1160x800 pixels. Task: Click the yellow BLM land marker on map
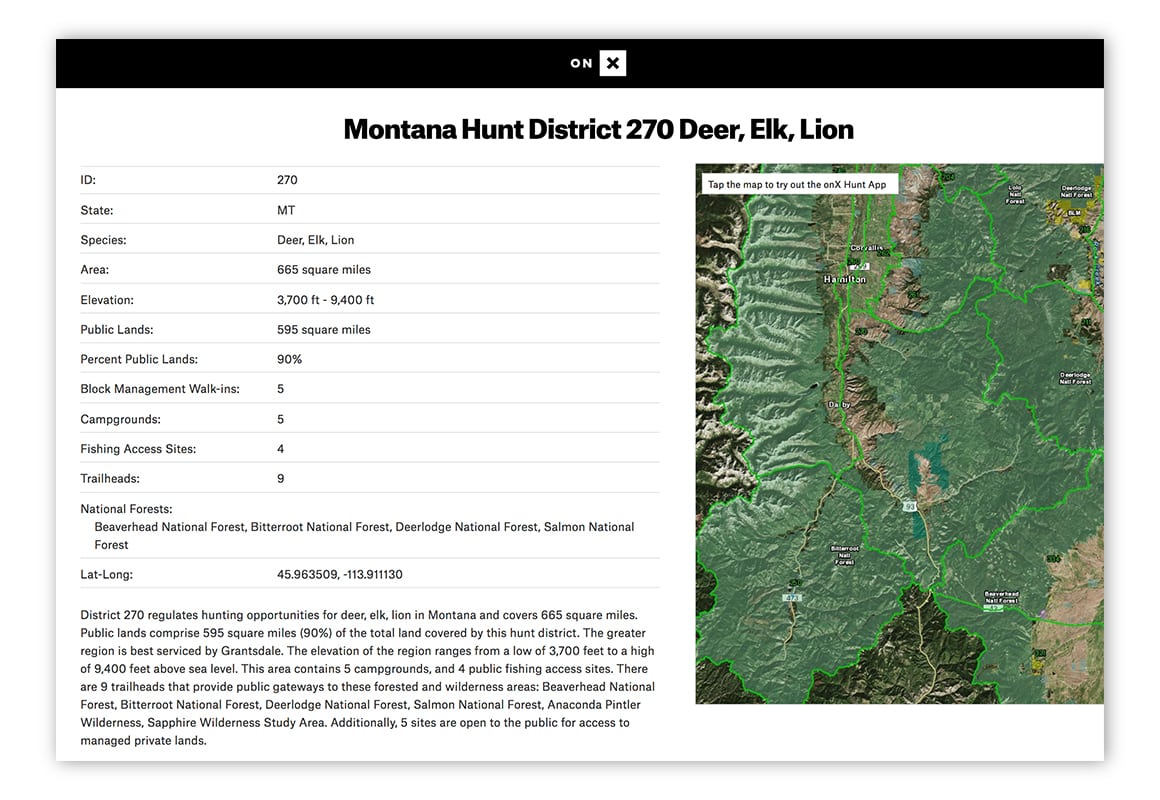1075,212
